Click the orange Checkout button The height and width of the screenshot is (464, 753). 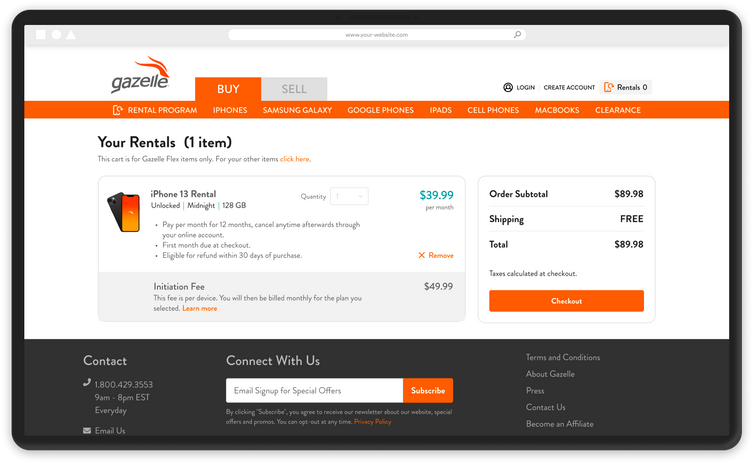[x=567, y=301]
